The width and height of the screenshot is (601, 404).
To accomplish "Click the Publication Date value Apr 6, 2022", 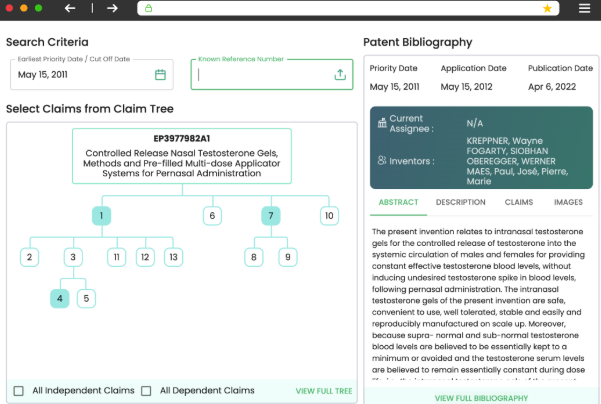I will [552, 87].
